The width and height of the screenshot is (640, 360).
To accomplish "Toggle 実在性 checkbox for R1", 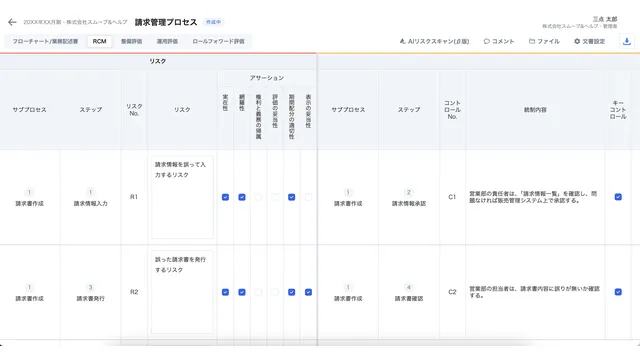I will point(225,197).
